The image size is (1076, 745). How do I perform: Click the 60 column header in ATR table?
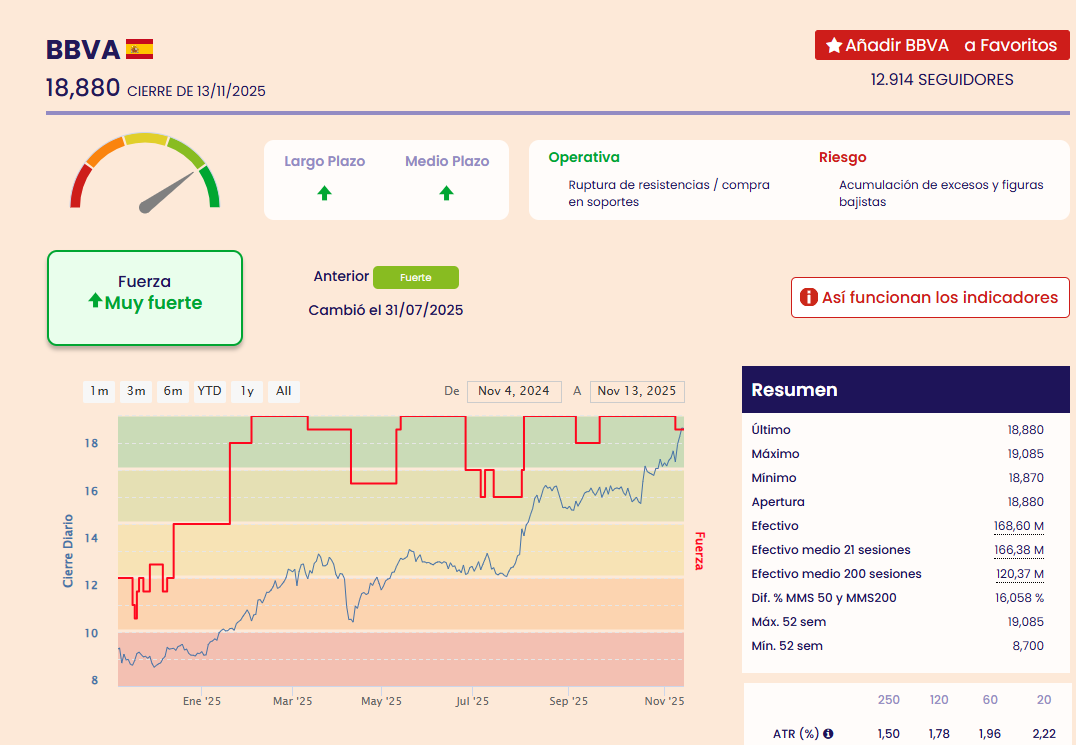tap(990, 700)
